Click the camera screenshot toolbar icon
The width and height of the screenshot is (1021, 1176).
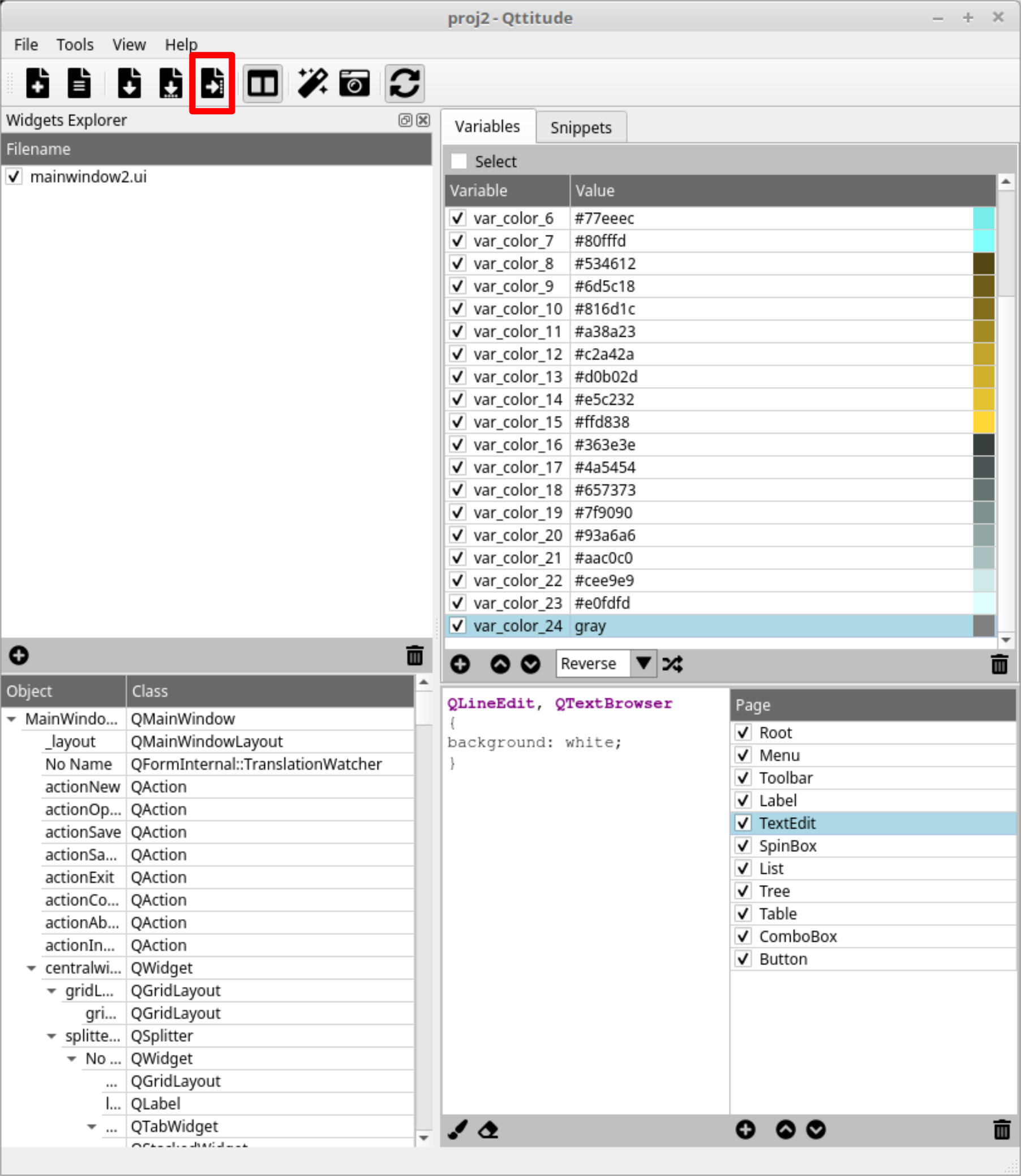click(354, 83)
